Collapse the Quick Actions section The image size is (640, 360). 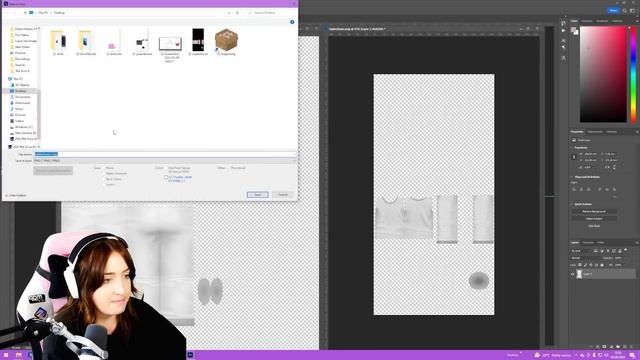(572, 204)
